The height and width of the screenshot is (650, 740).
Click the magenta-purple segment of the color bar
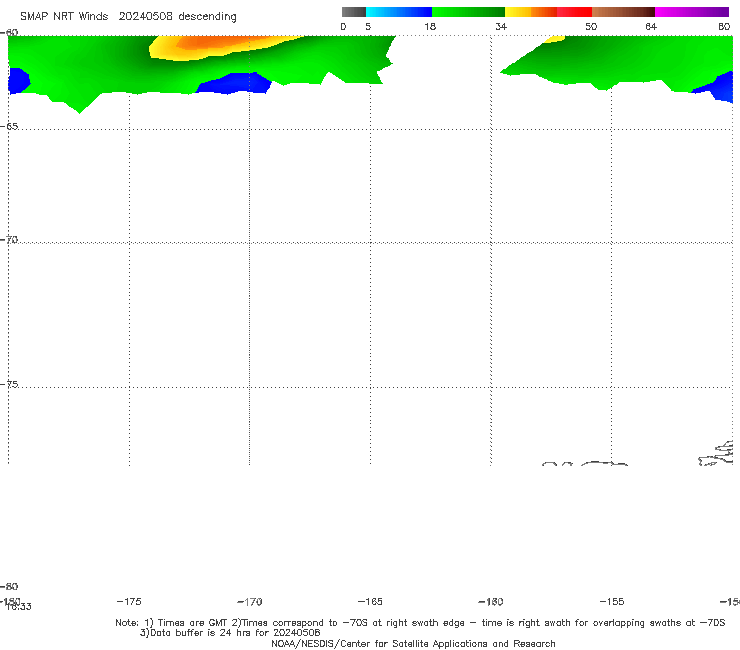coord(692,12)
